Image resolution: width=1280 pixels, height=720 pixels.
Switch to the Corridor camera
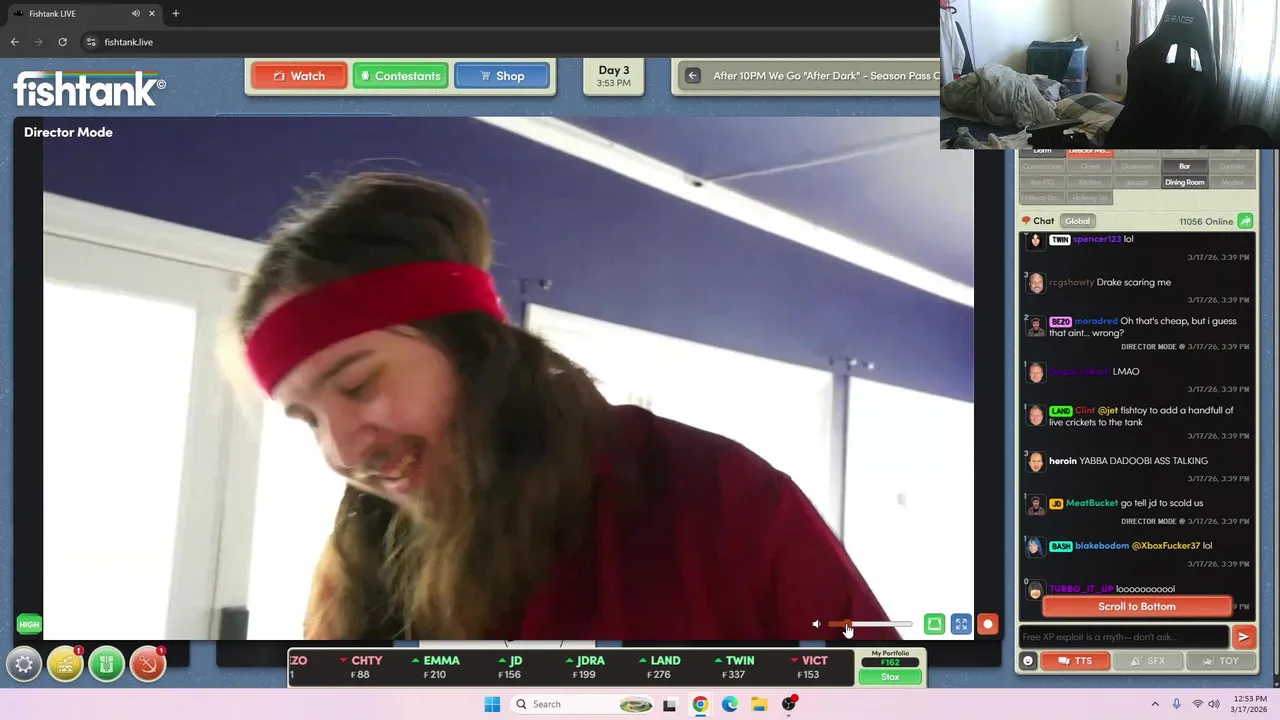1232,167
